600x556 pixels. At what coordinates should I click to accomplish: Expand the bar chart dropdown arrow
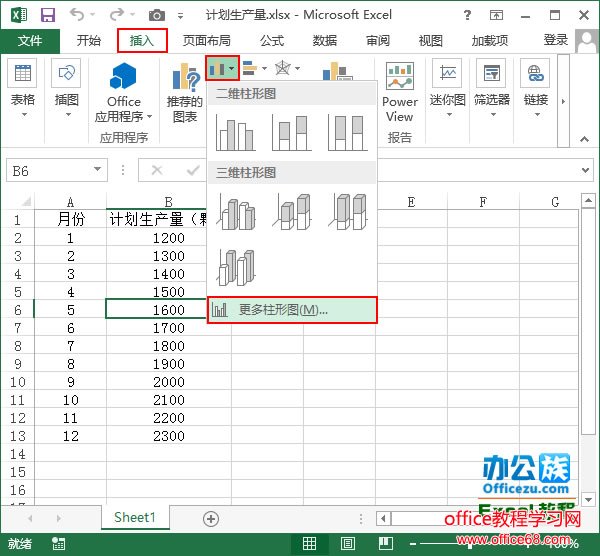pyautogui.click(x=264, y=68)
